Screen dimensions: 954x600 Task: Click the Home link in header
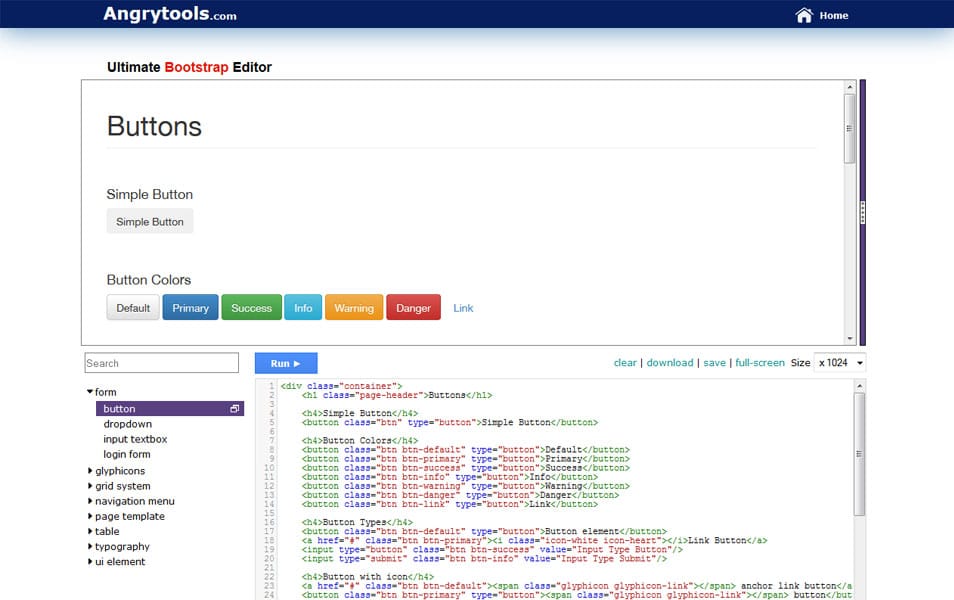coord(834,16)
